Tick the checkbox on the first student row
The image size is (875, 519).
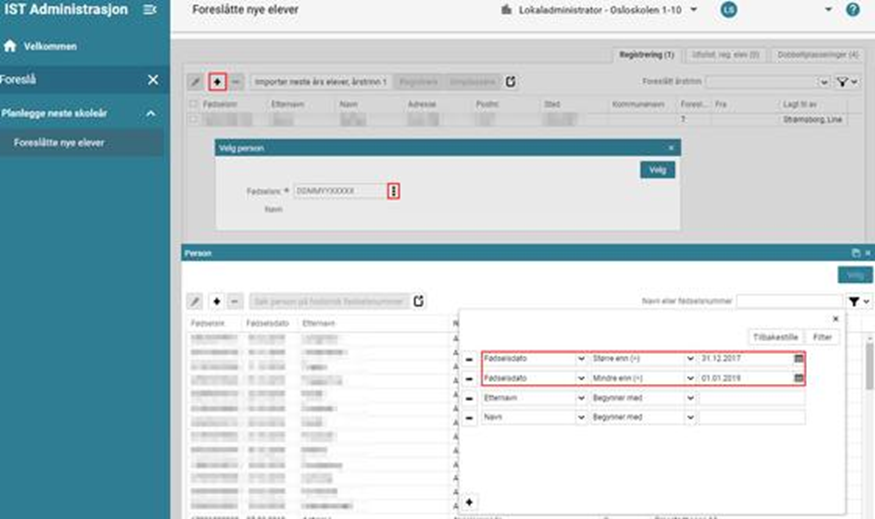[194, 119]
